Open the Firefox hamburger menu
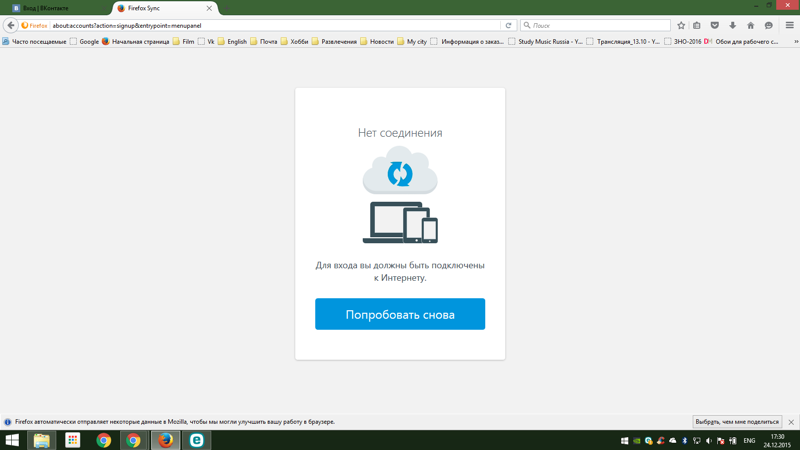800x450 pixels. pos(789,25)
